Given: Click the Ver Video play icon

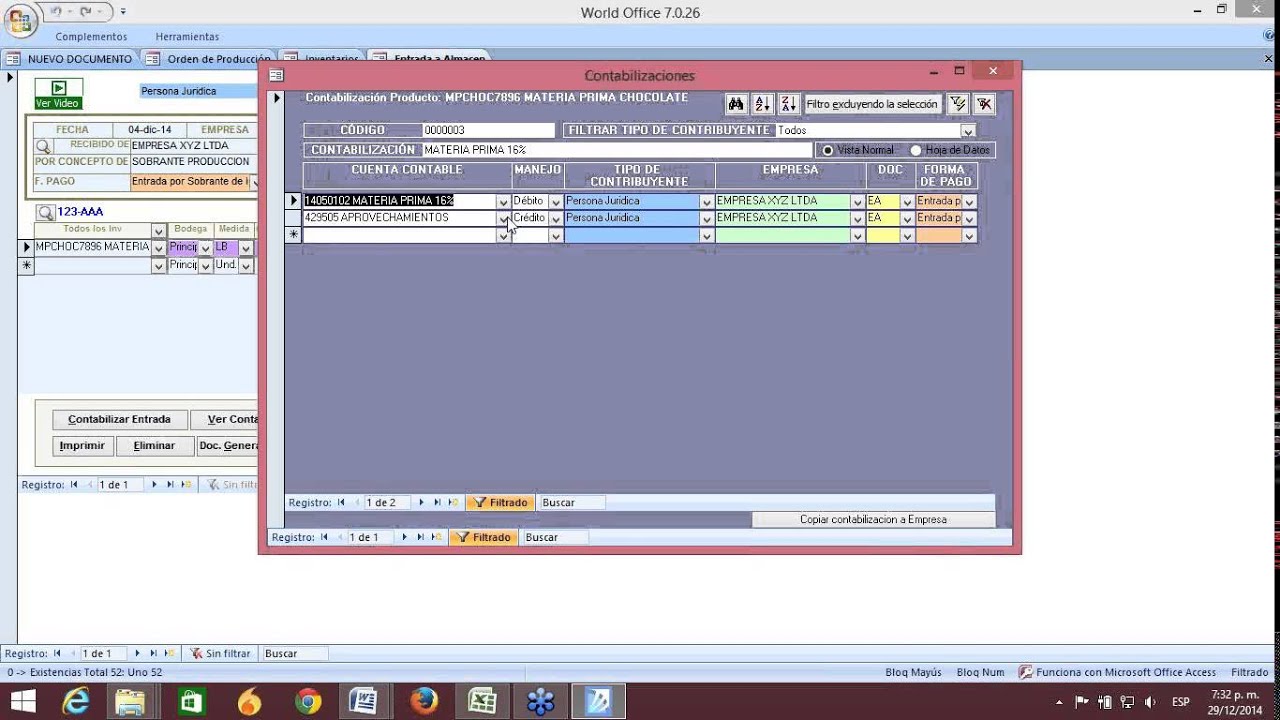Looking at the screenshot, I should (59, 88).
